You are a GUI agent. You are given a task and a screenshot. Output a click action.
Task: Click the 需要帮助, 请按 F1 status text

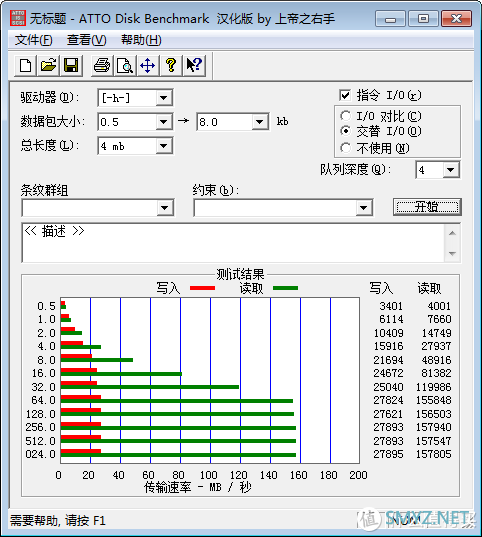(x=58, y=521)
